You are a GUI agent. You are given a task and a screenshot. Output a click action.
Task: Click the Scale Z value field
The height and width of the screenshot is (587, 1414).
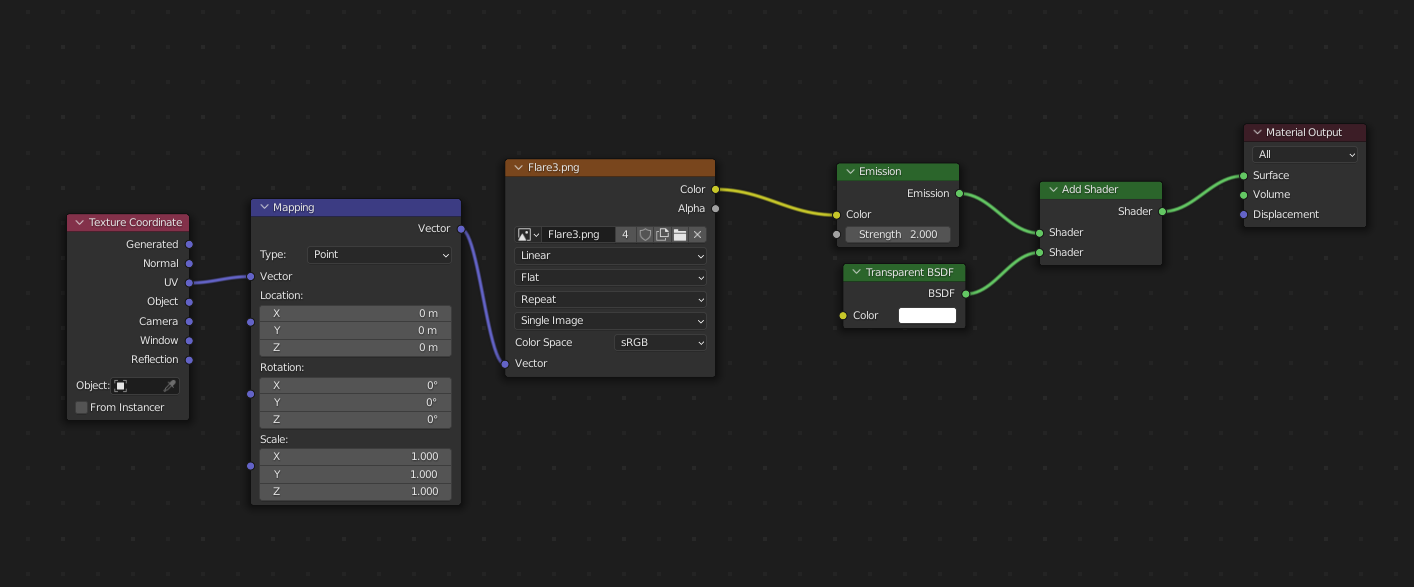(x=355, y=491)
